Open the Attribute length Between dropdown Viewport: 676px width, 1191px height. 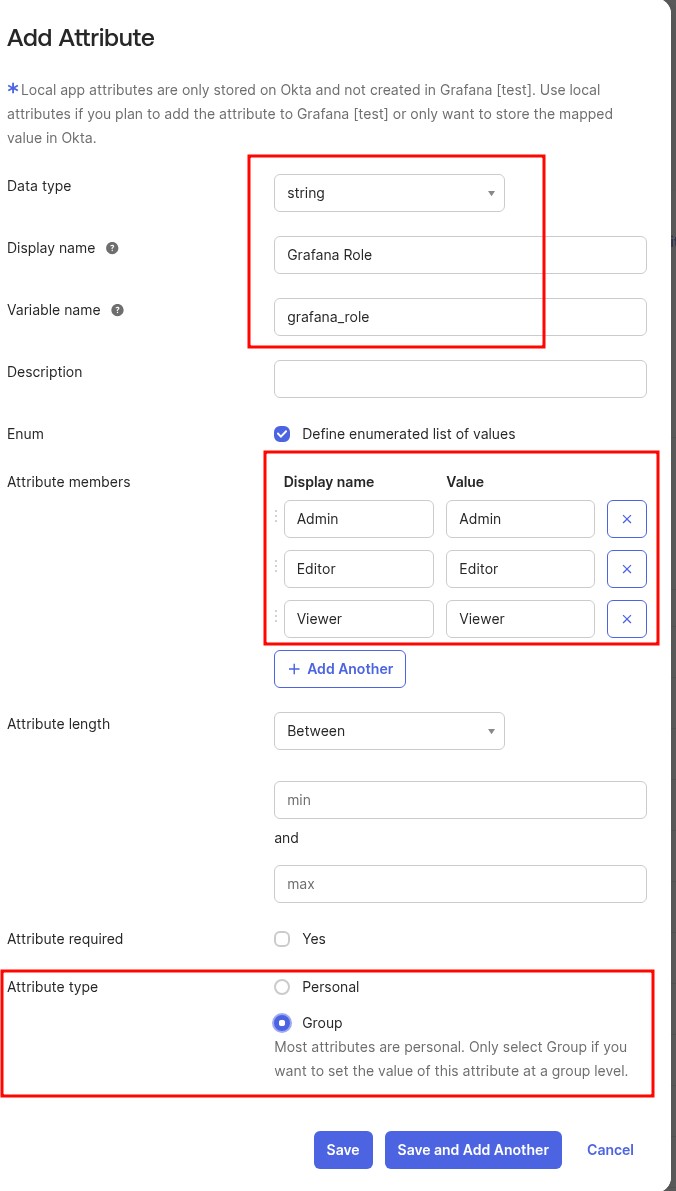389,731
